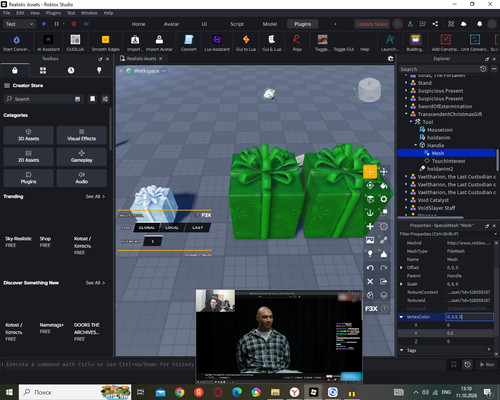Select the F3X Rotate tool
The image size is (500, 400).
[370, 185]
